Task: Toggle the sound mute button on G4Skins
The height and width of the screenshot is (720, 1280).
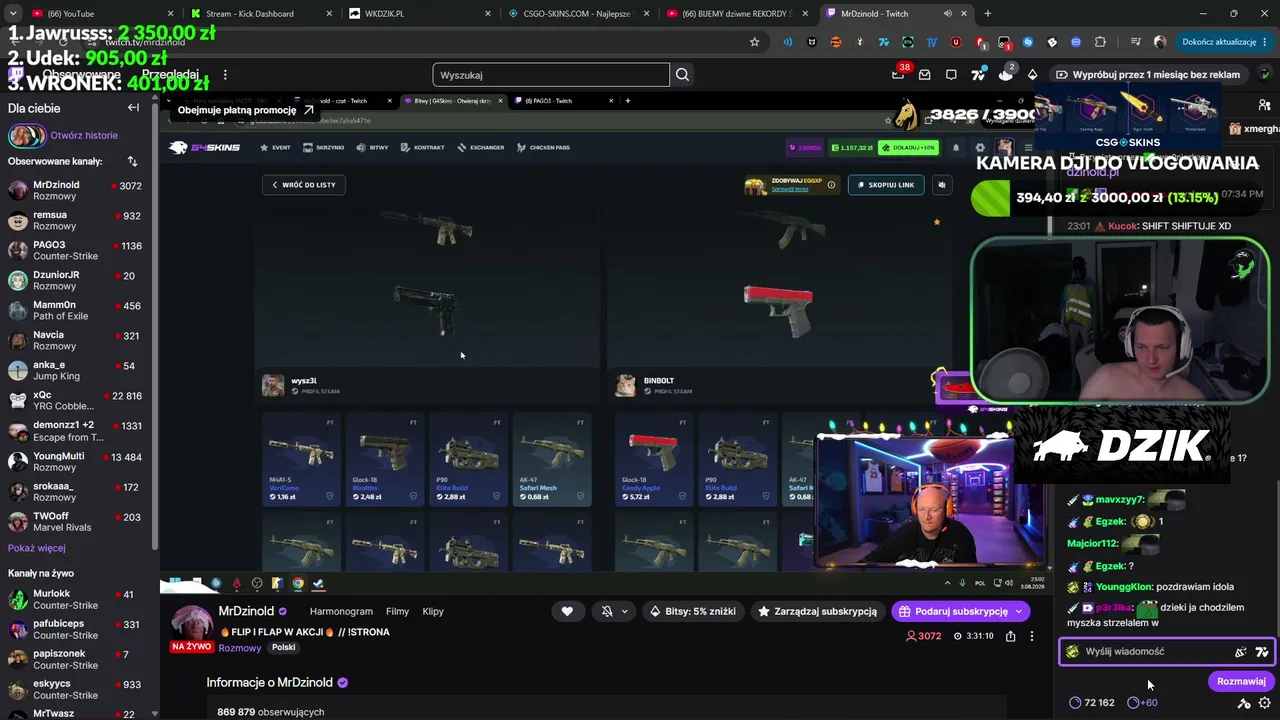Action: 942,185
